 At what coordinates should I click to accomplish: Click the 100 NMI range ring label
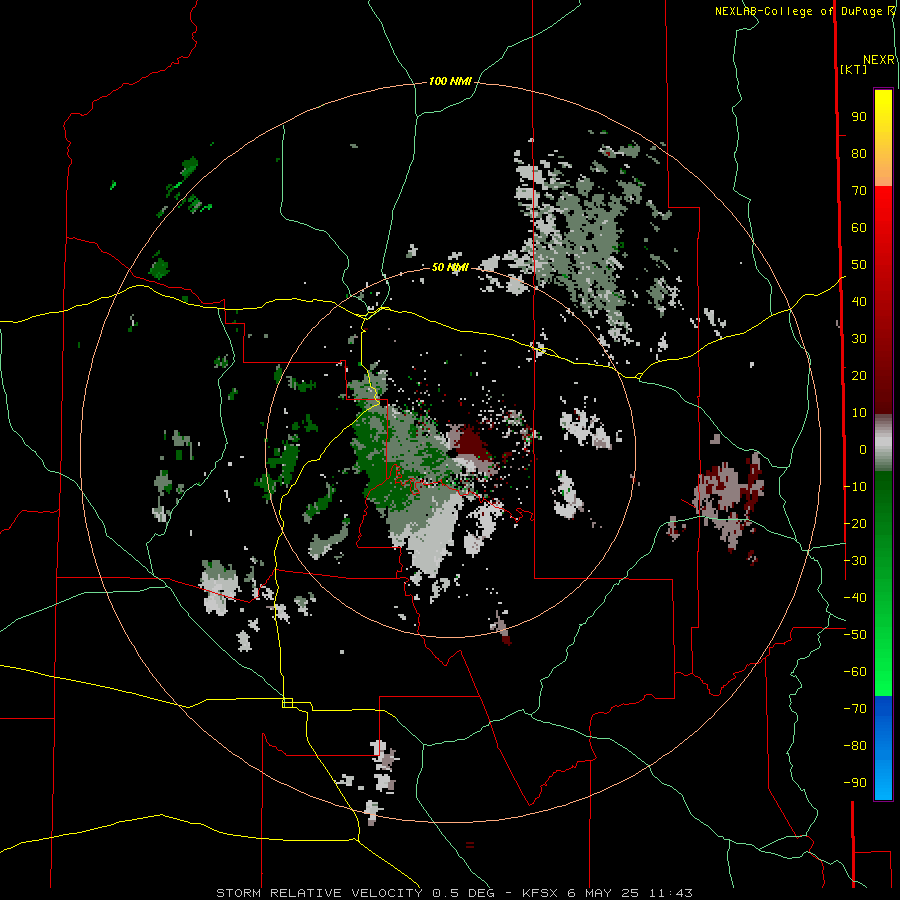(x=450, y=81)
